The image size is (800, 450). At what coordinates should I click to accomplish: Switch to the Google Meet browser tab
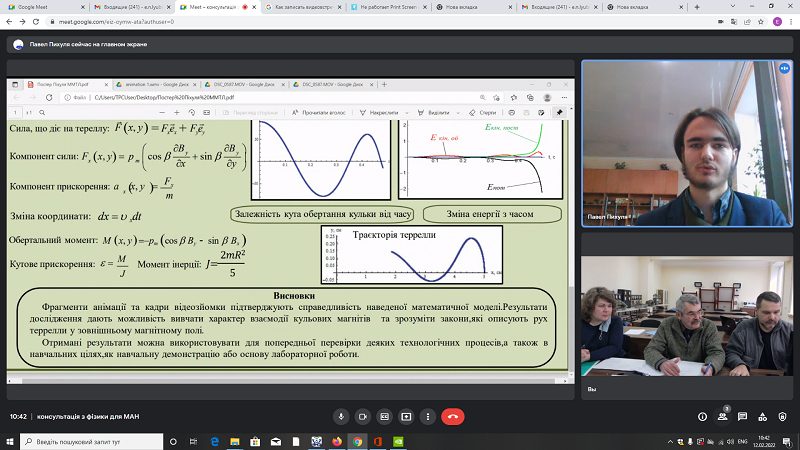coord(46,7)
